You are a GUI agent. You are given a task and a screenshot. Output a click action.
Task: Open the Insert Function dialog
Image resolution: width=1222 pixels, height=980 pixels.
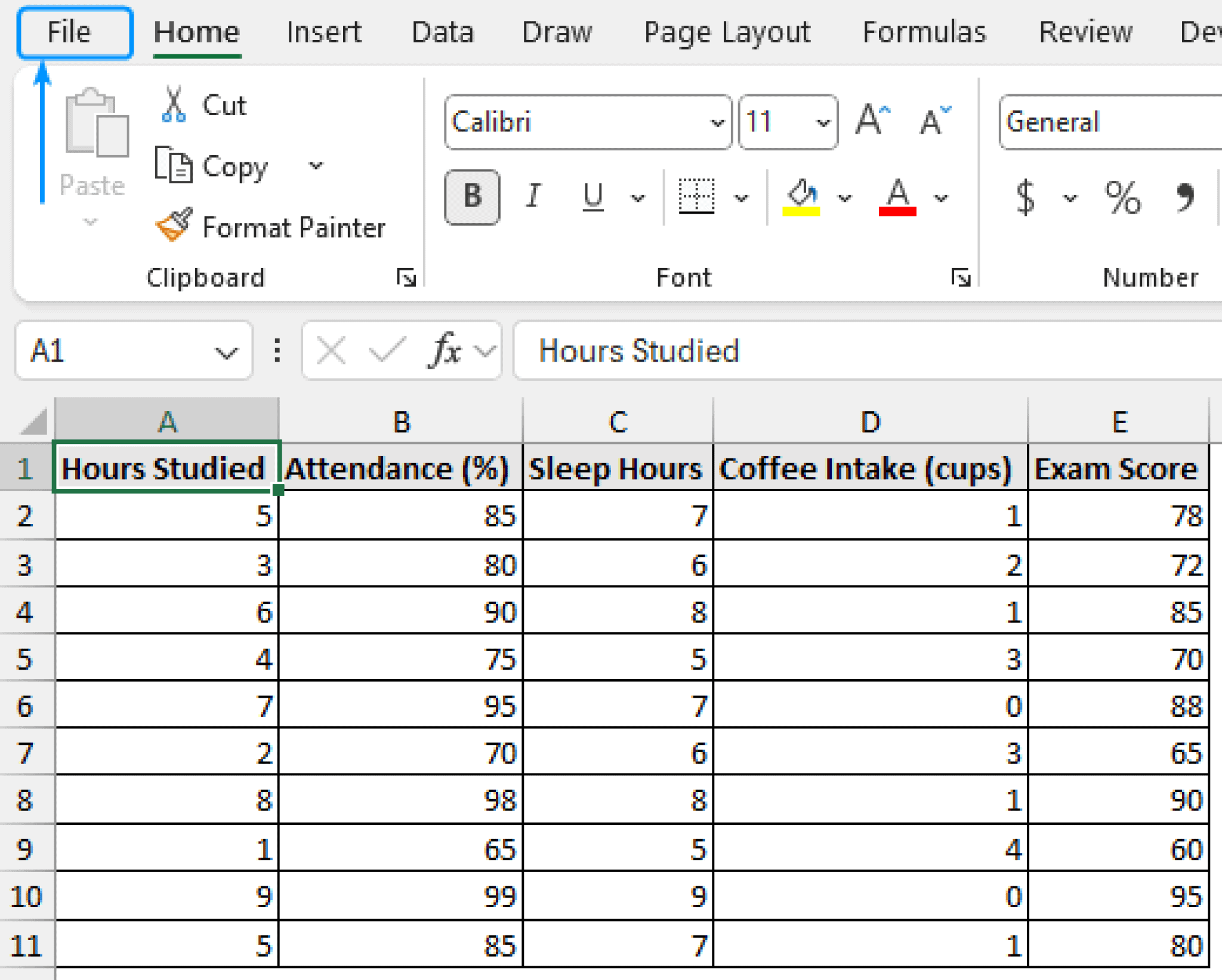(445, 351)
